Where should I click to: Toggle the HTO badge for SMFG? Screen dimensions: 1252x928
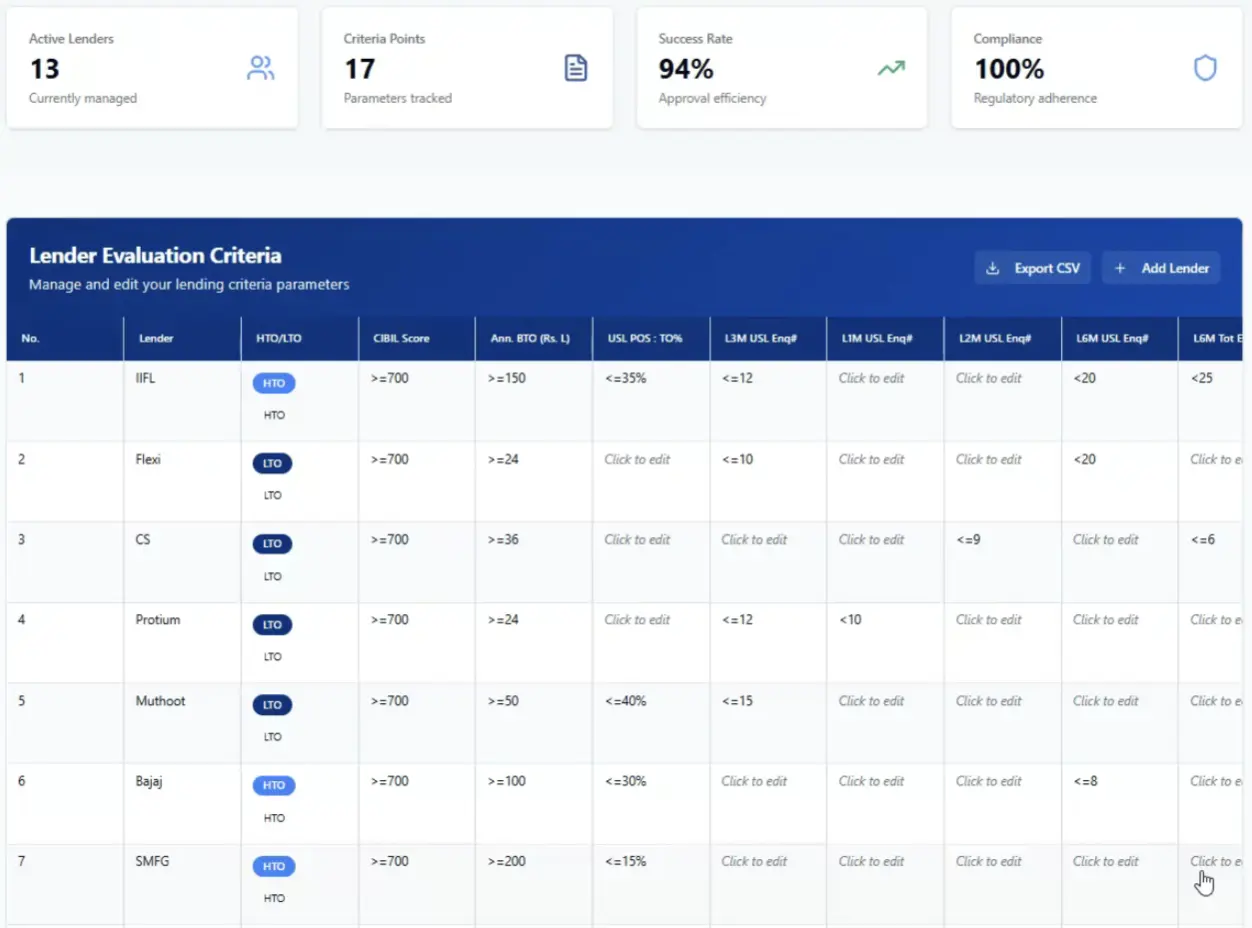(274, 866)
